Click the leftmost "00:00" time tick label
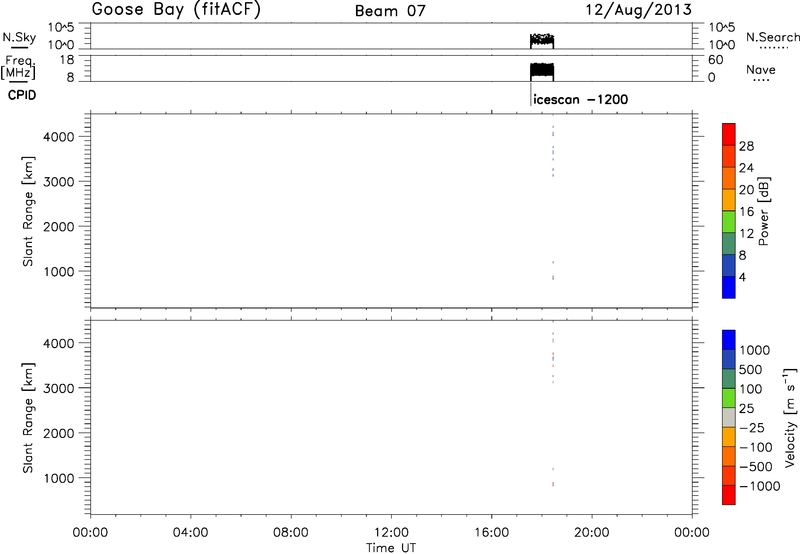800x554 pixels. pos(90,533)
